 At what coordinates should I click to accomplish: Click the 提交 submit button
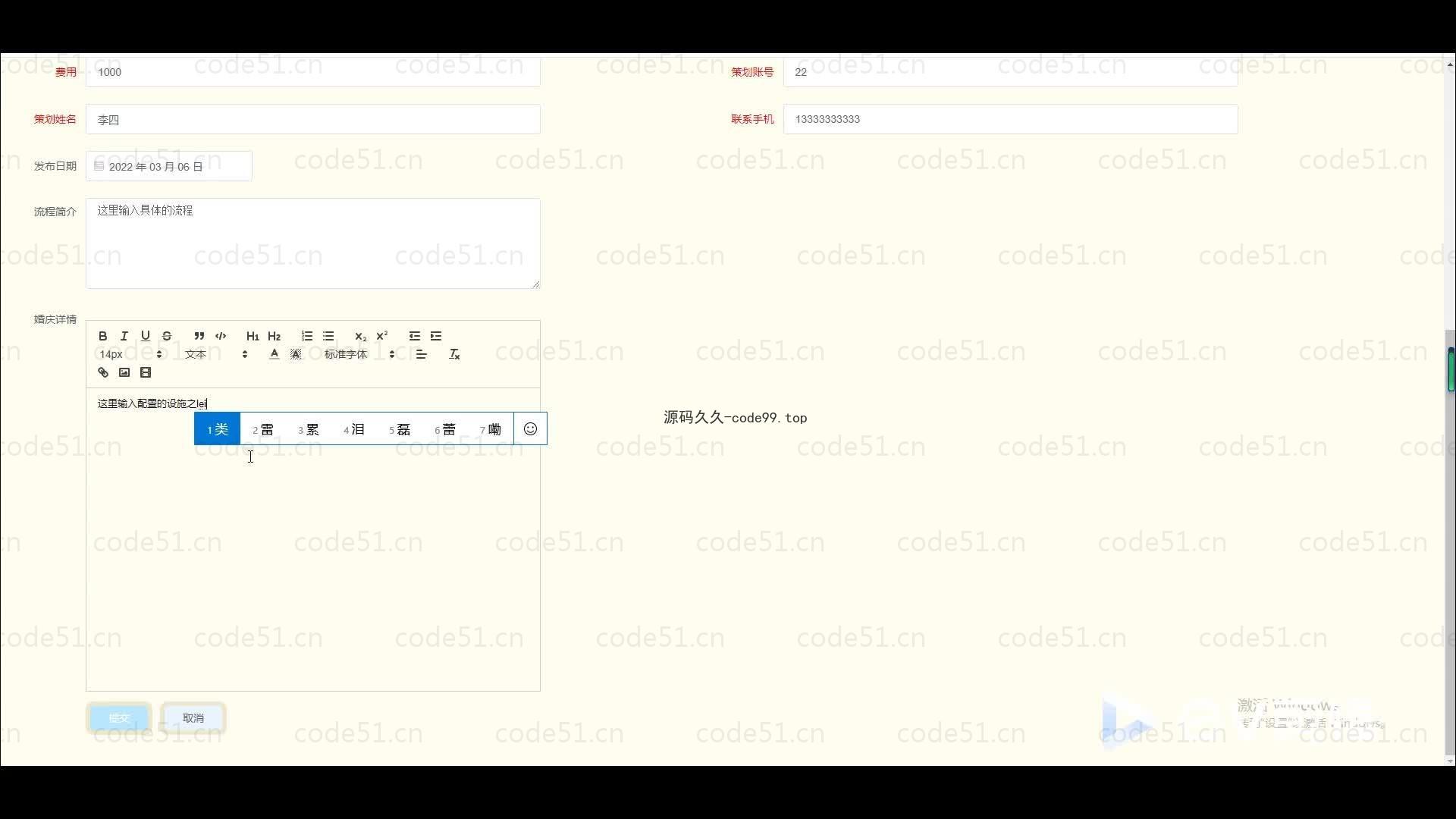[119, 718]
